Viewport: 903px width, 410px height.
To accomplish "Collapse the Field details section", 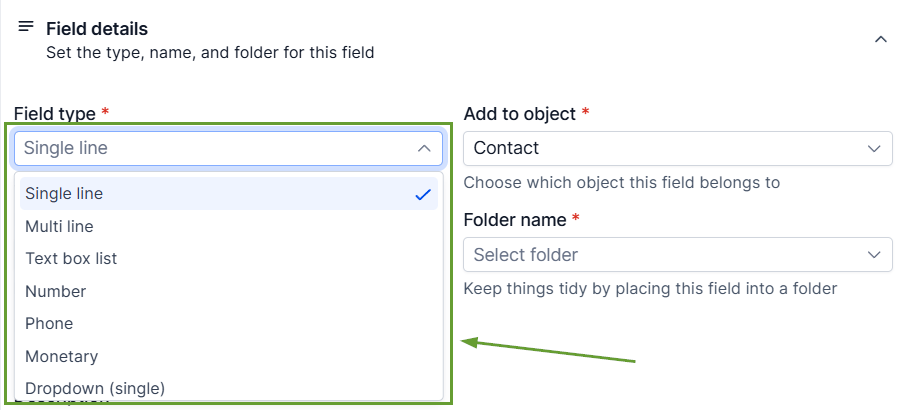I will tap(880, 39).
